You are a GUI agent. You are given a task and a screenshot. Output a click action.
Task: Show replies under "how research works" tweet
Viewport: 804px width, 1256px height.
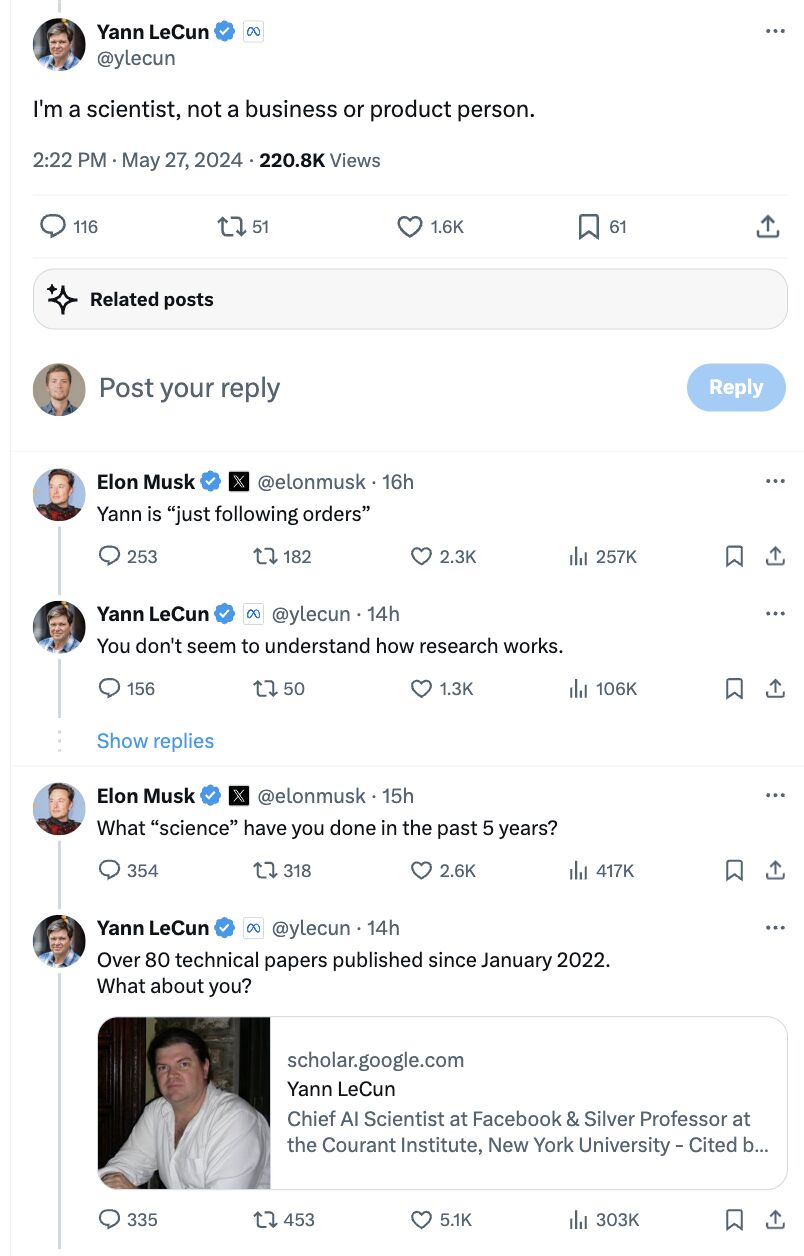coord(155,741)
